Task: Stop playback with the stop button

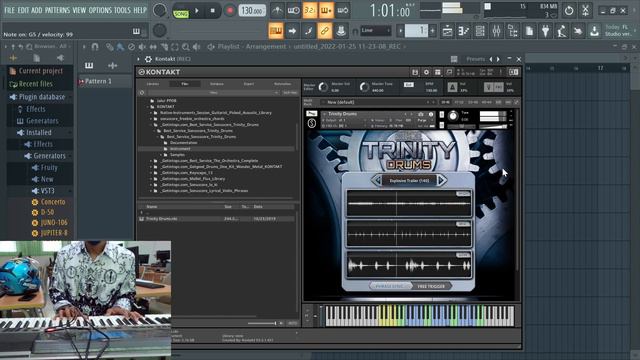Action: click(212, 11)
